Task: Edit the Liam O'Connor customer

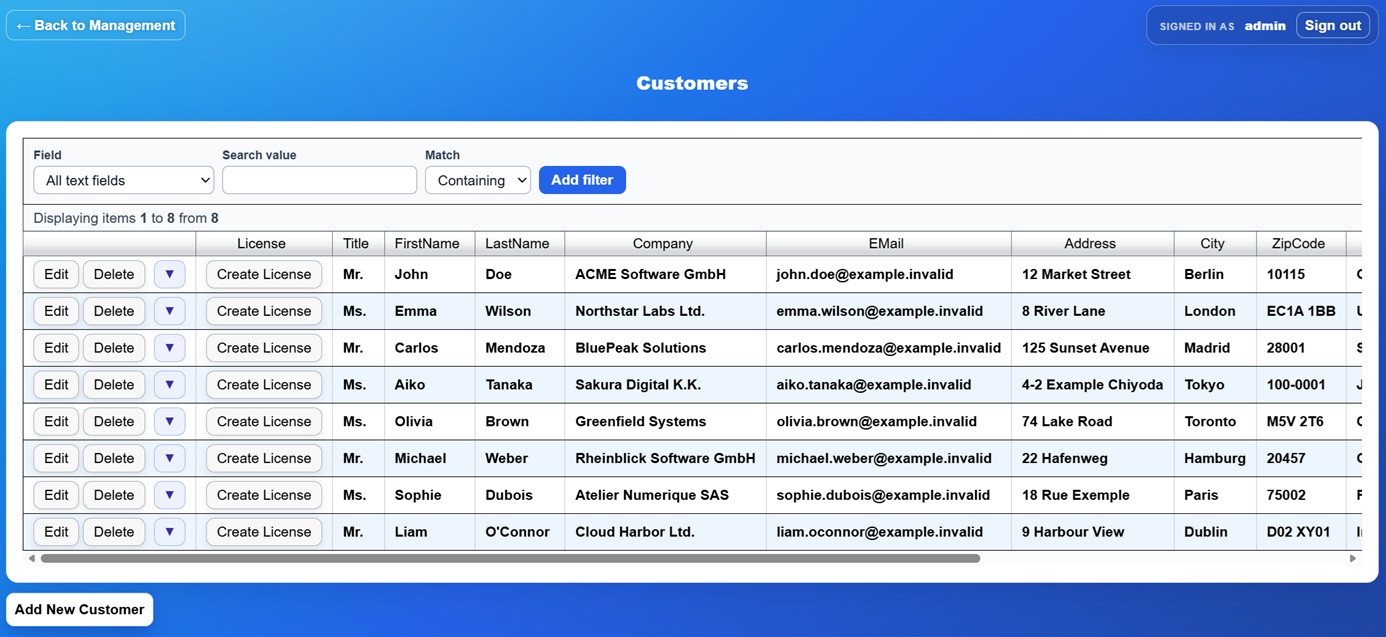Action: pos(56,532)
